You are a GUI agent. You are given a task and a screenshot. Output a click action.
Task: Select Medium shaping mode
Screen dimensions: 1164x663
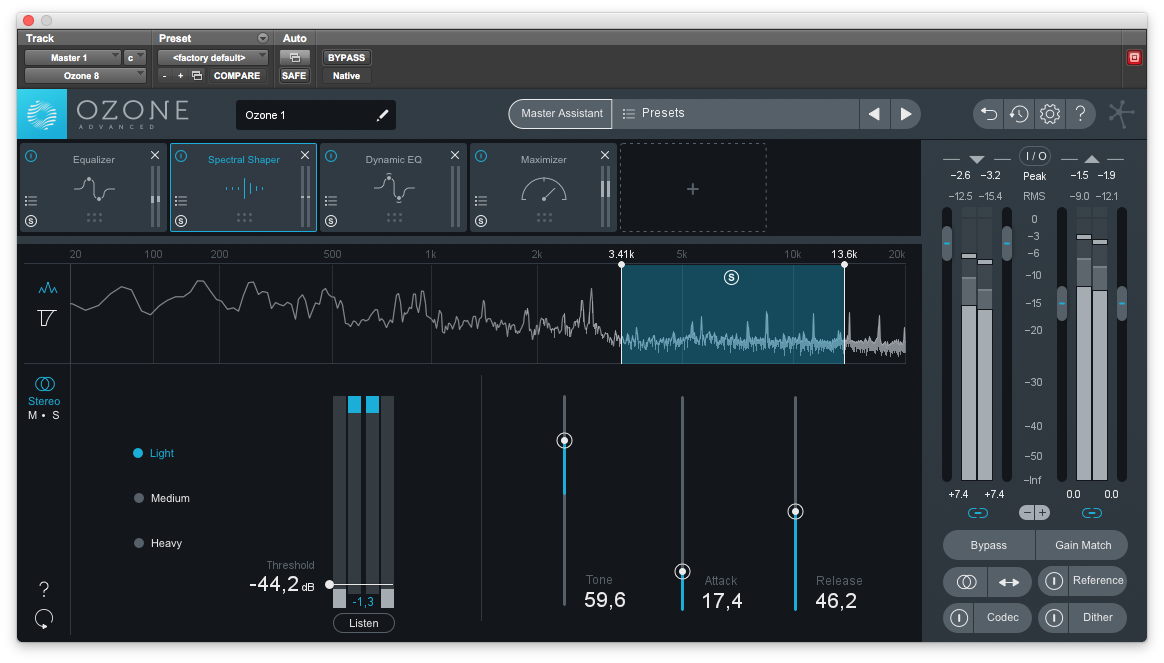click(162, 498)
